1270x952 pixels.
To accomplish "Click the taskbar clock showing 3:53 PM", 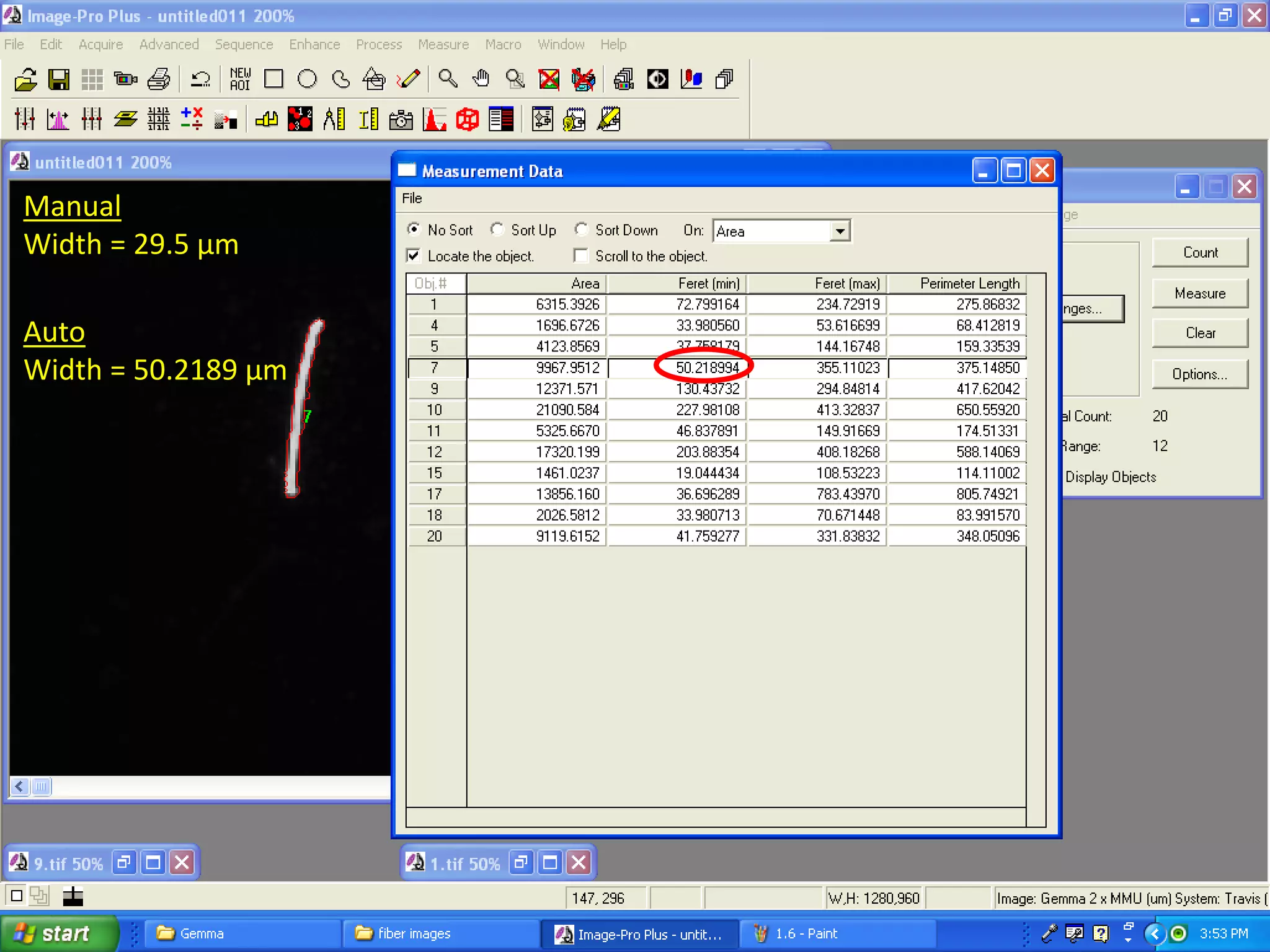I will (1223, 933).
